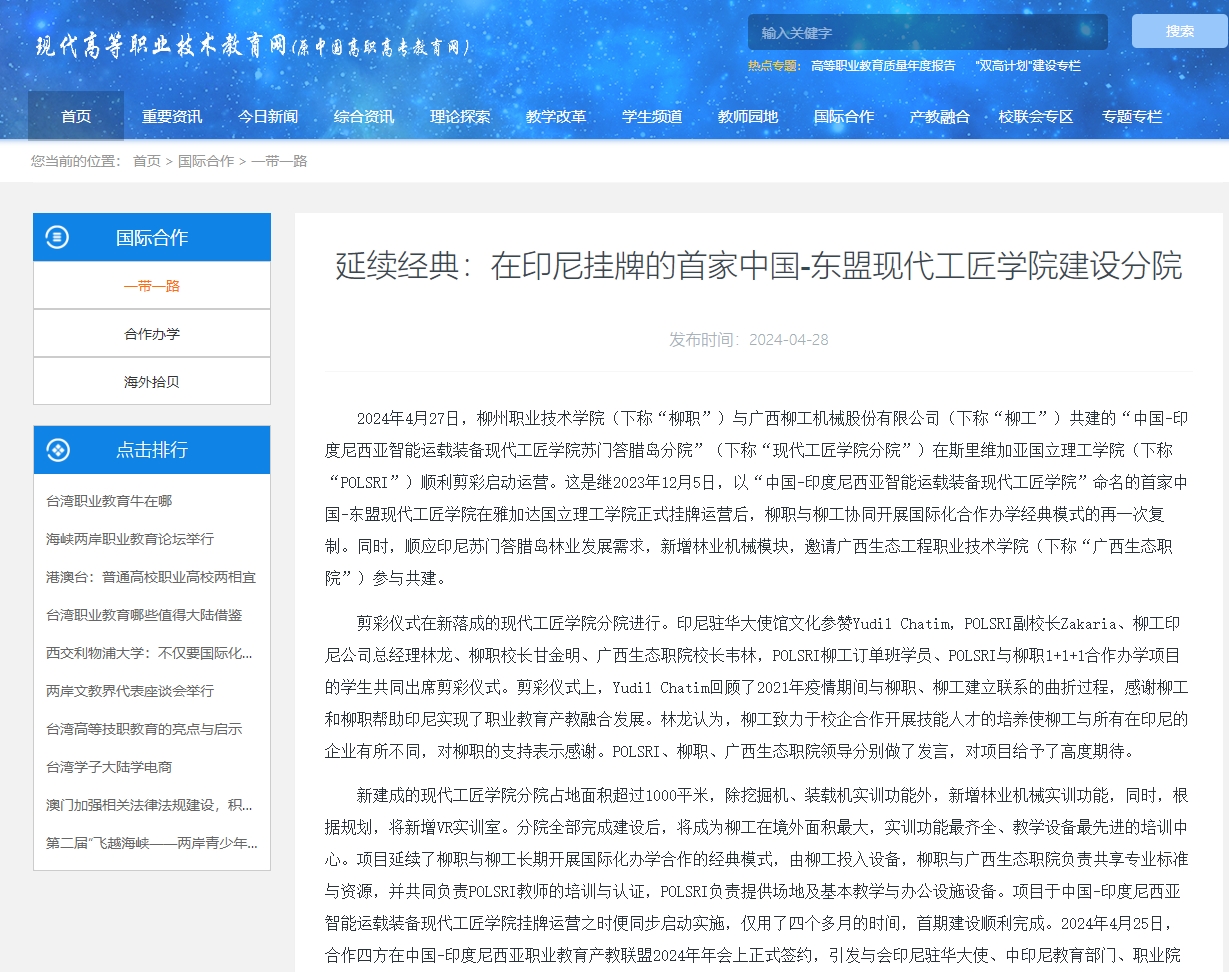Select 一带一路 in the sidebar
The image size is (1229, 972).
152,286
